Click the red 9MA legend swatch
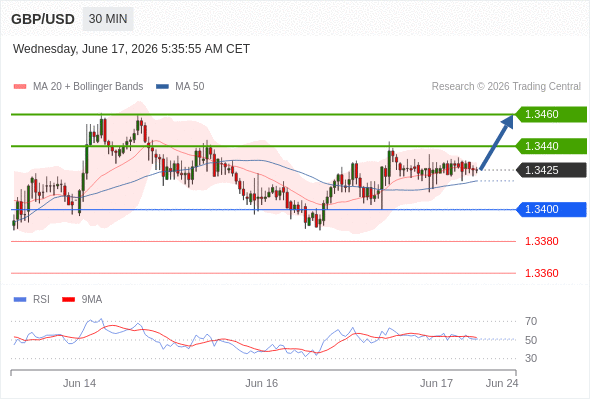 68,300
